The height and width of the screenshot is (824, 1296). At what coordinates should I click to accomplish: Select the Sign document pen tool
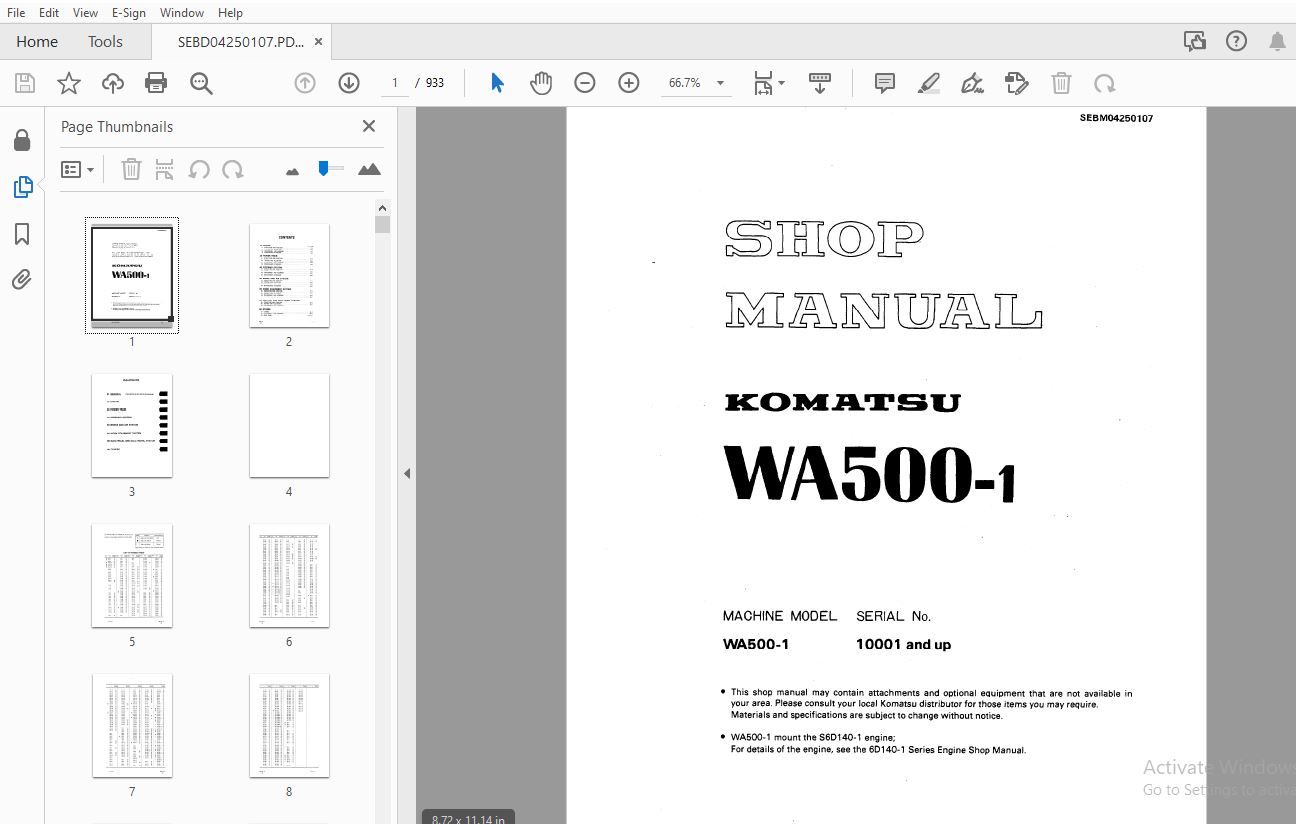pyautogui.click(x=973, y=83)
